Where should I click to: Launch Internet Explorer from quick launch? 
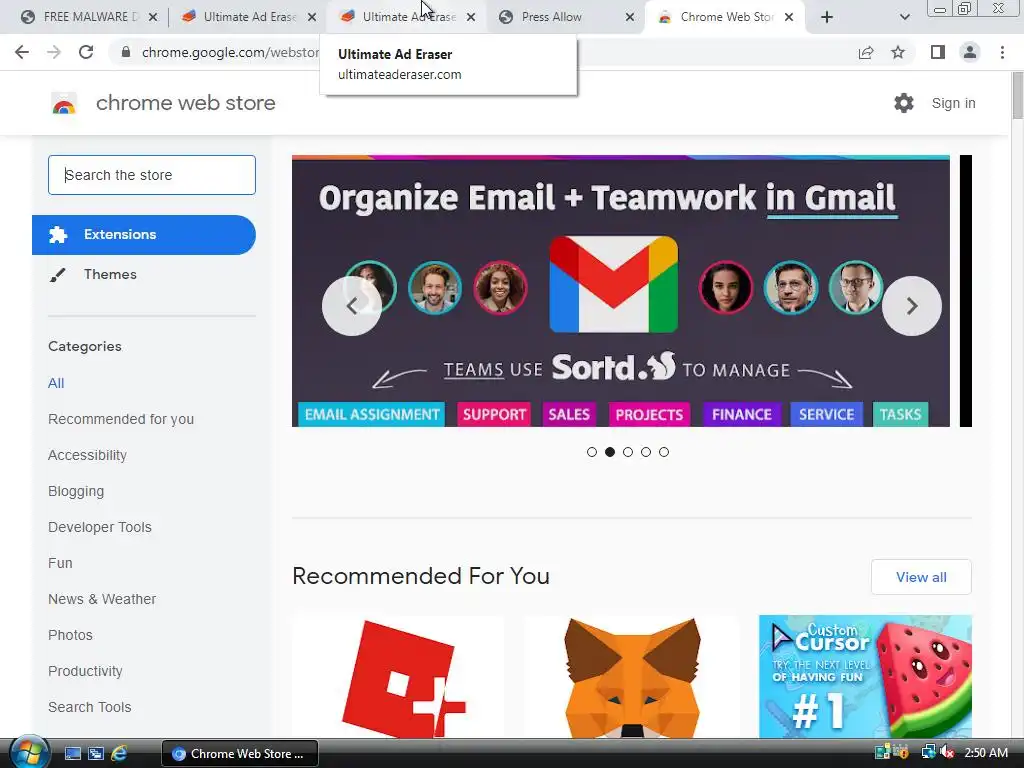(x=119, y=754)
